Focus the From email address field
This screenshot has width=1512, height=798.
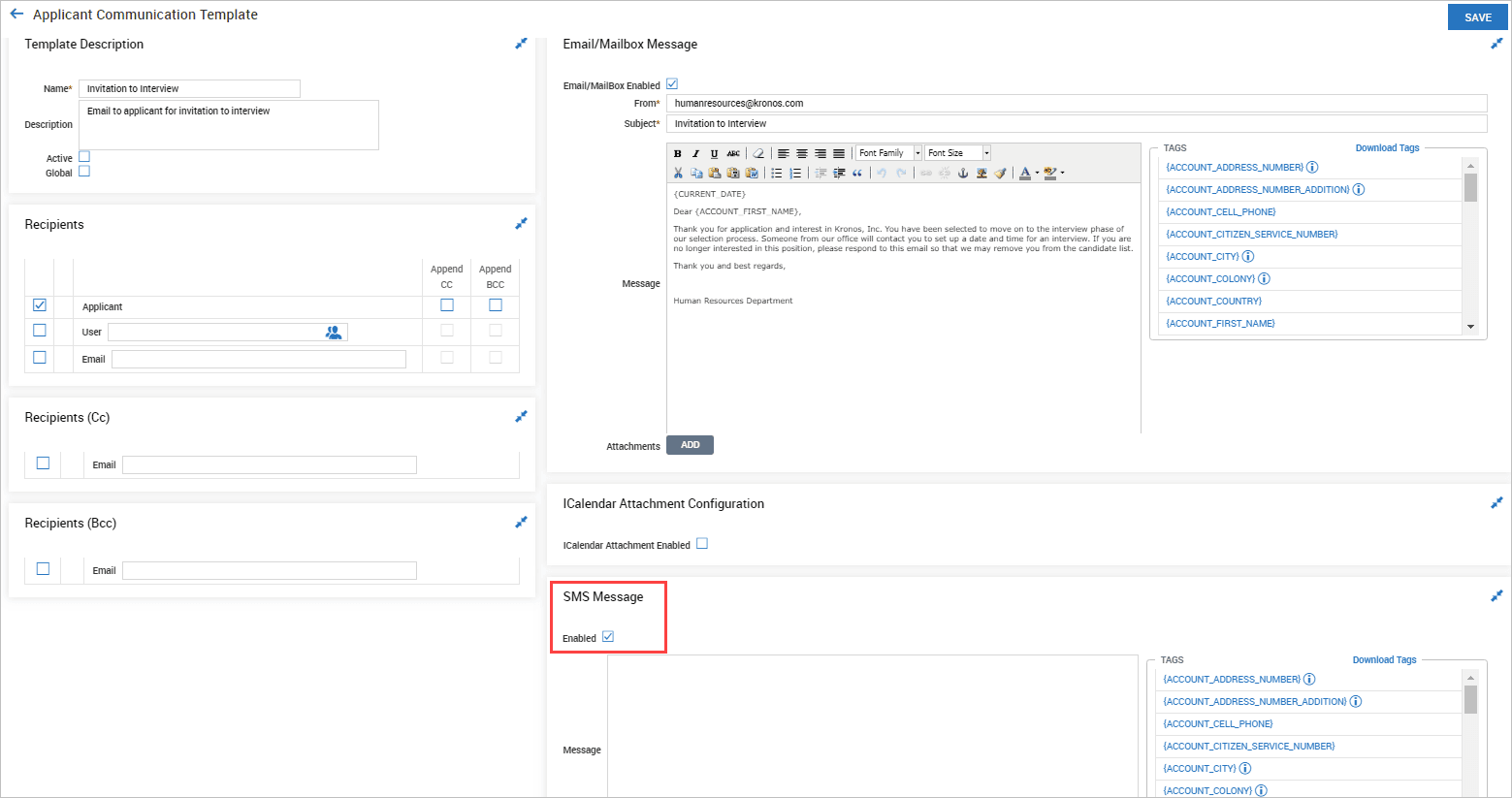point(1077,103)
